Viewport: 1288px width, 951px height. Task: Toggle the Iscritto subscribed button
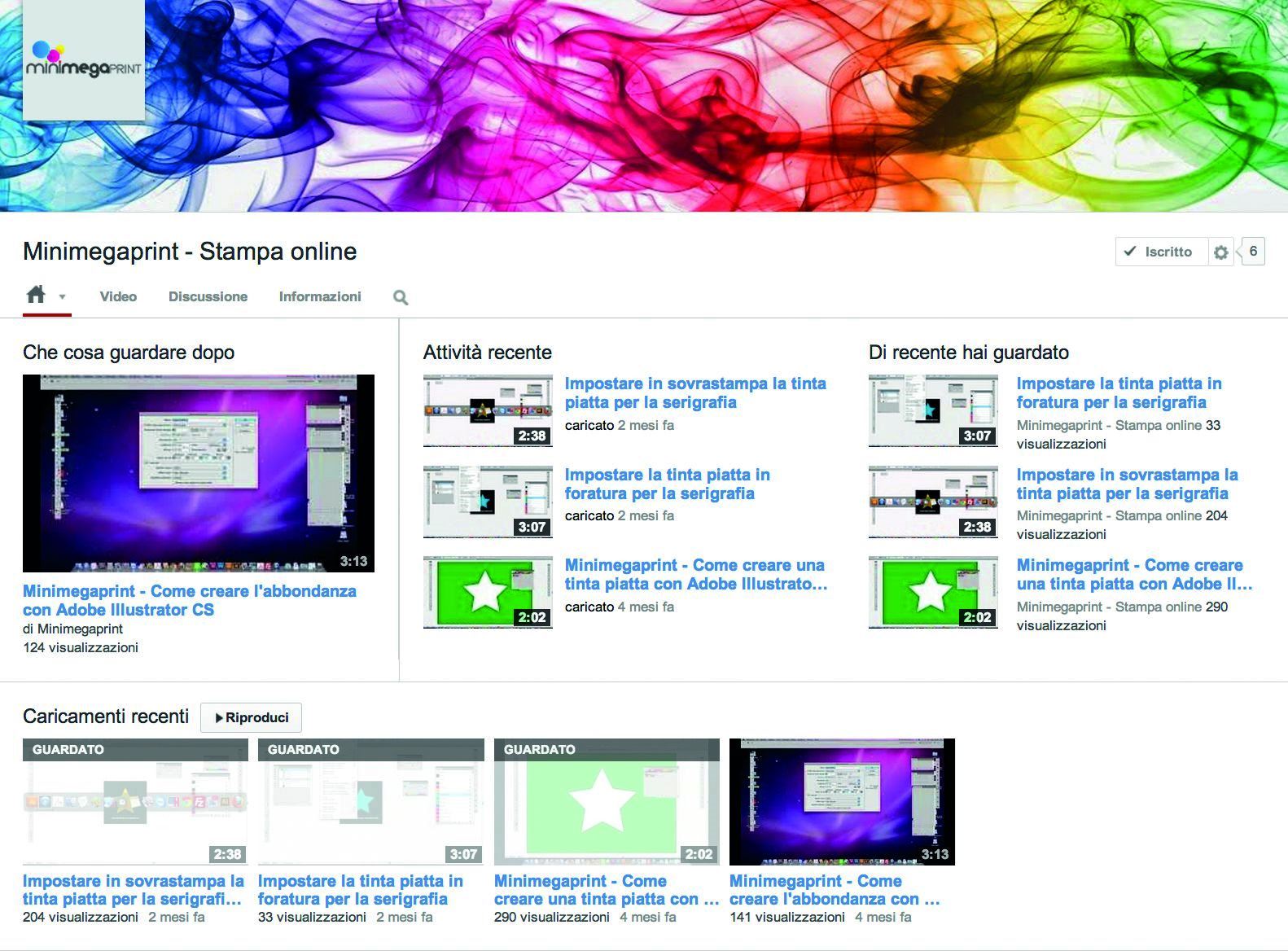coord(1161,252)
